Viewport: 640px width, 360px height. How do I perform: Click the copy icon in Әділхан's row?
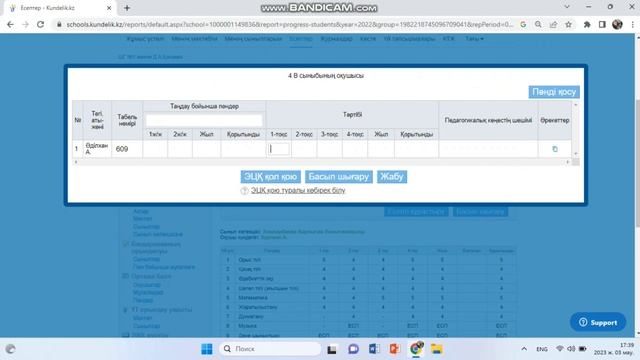click(555, 149)
